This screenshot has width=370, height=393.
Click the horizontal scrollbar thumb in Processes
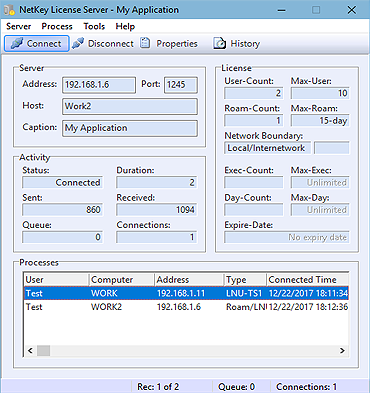[43, 351]
